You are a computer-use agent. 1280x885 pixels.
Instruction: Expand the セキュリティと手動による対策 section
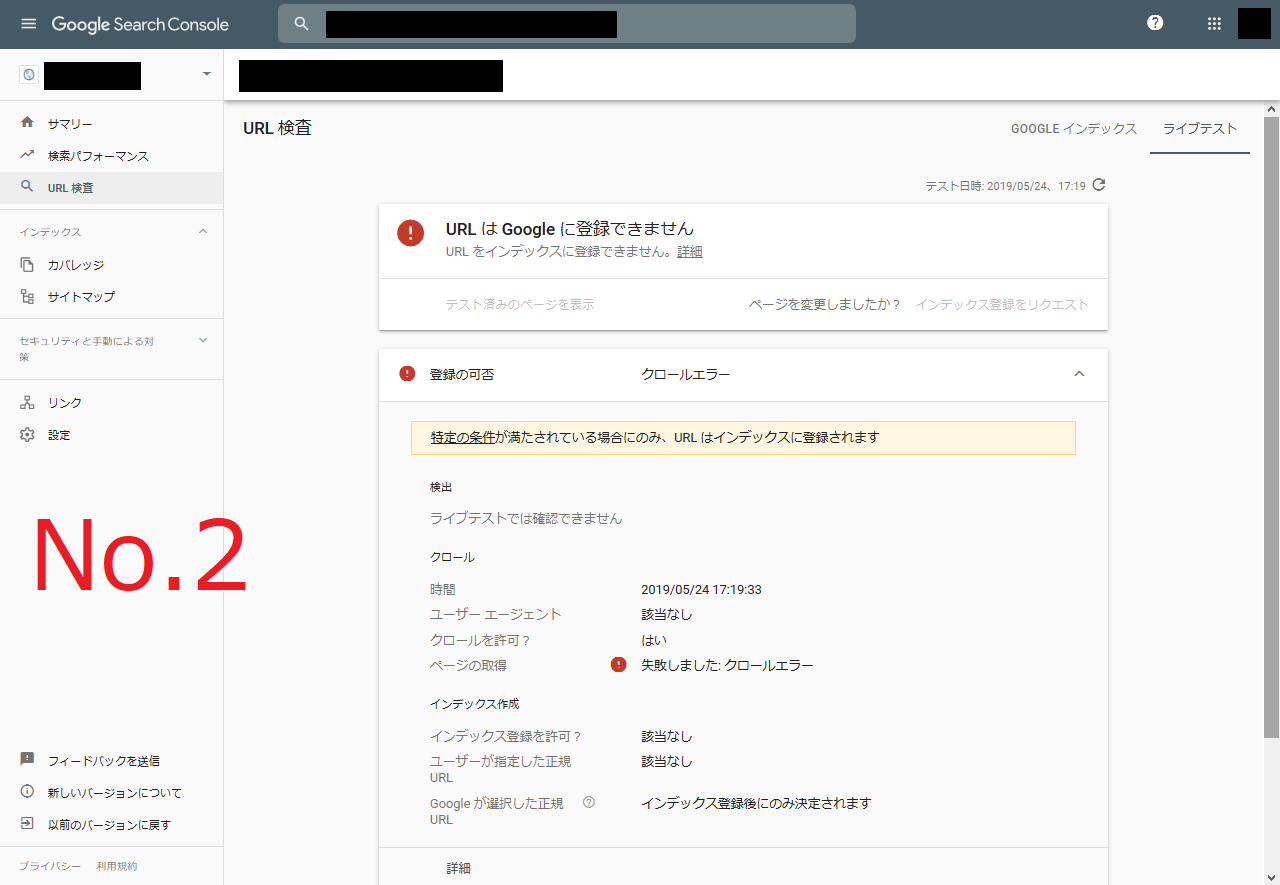tap(203, 341)
